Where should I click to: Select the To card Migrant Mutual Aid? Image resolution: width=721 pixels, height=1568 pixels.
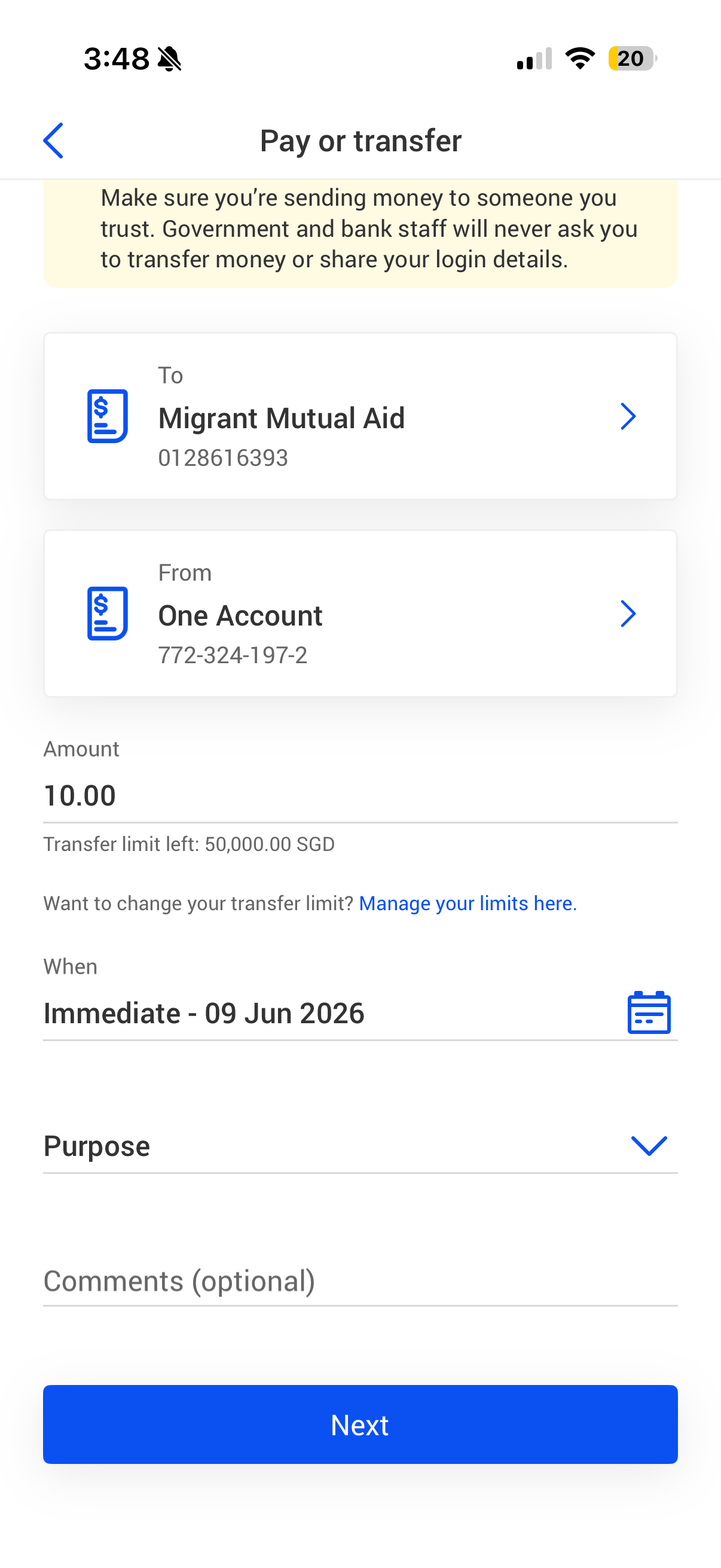coord(360,416)
